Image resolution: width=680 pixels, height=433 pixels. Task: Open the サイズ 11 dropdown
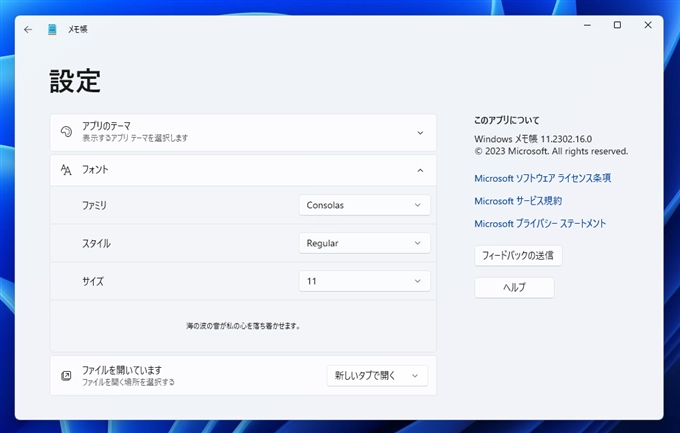(x=364, y=281)
